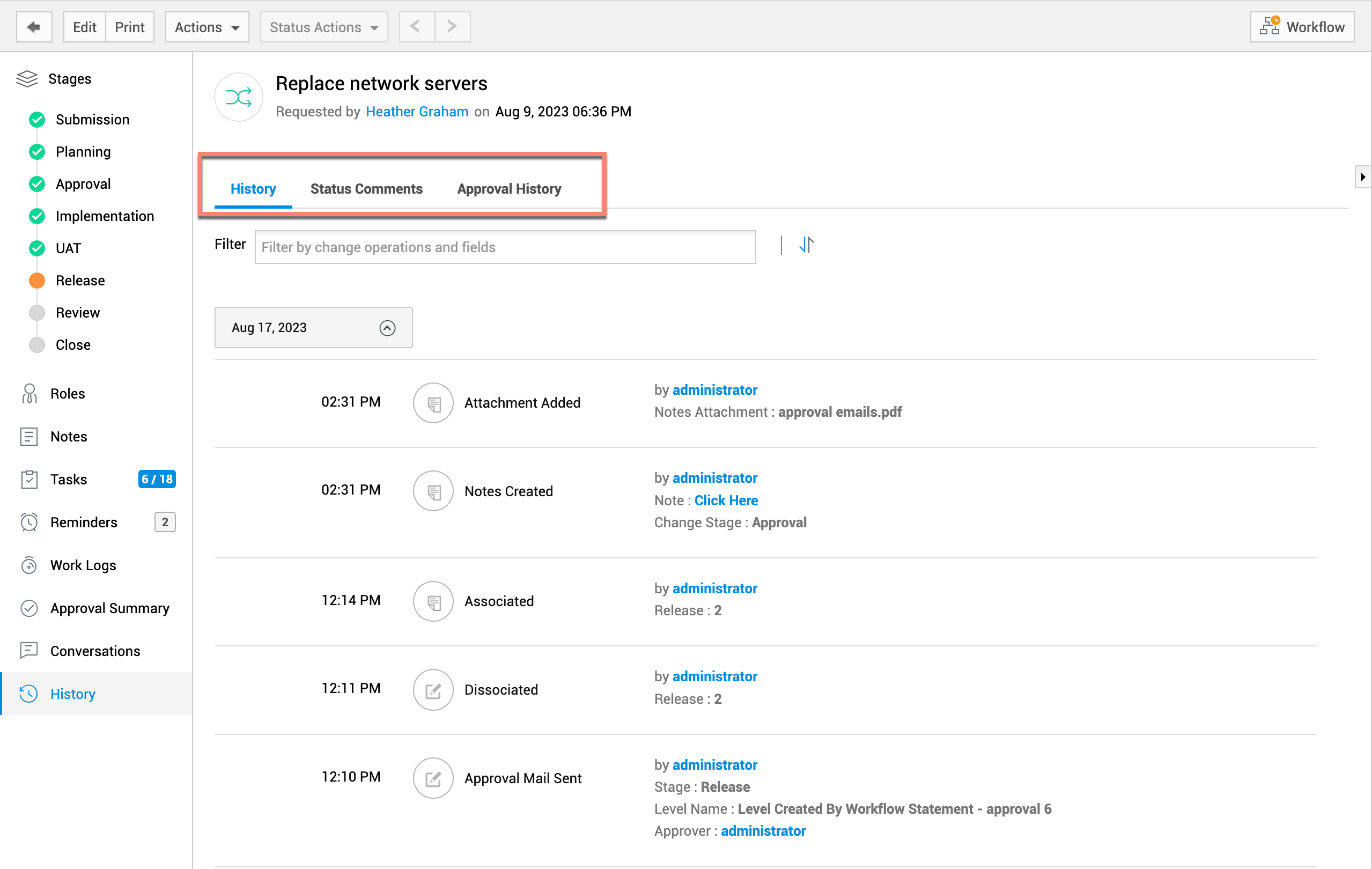1372x869 pixels.
Task: Open the Workflow diagram button
Action: [1301, 27]
